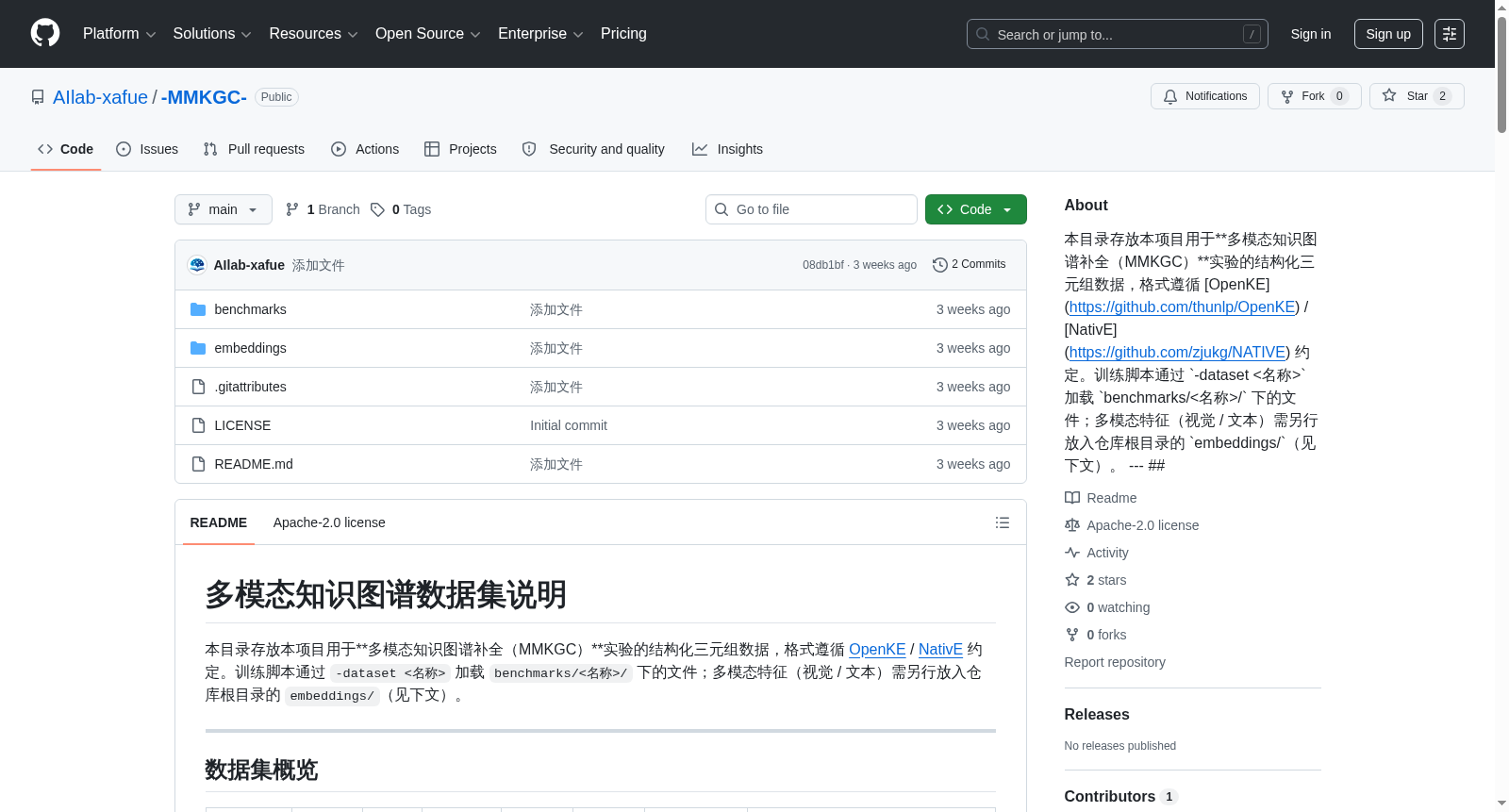Click the .gitattributes file icon
This screenshot has width=1509, height=812.
click(198, 387)
